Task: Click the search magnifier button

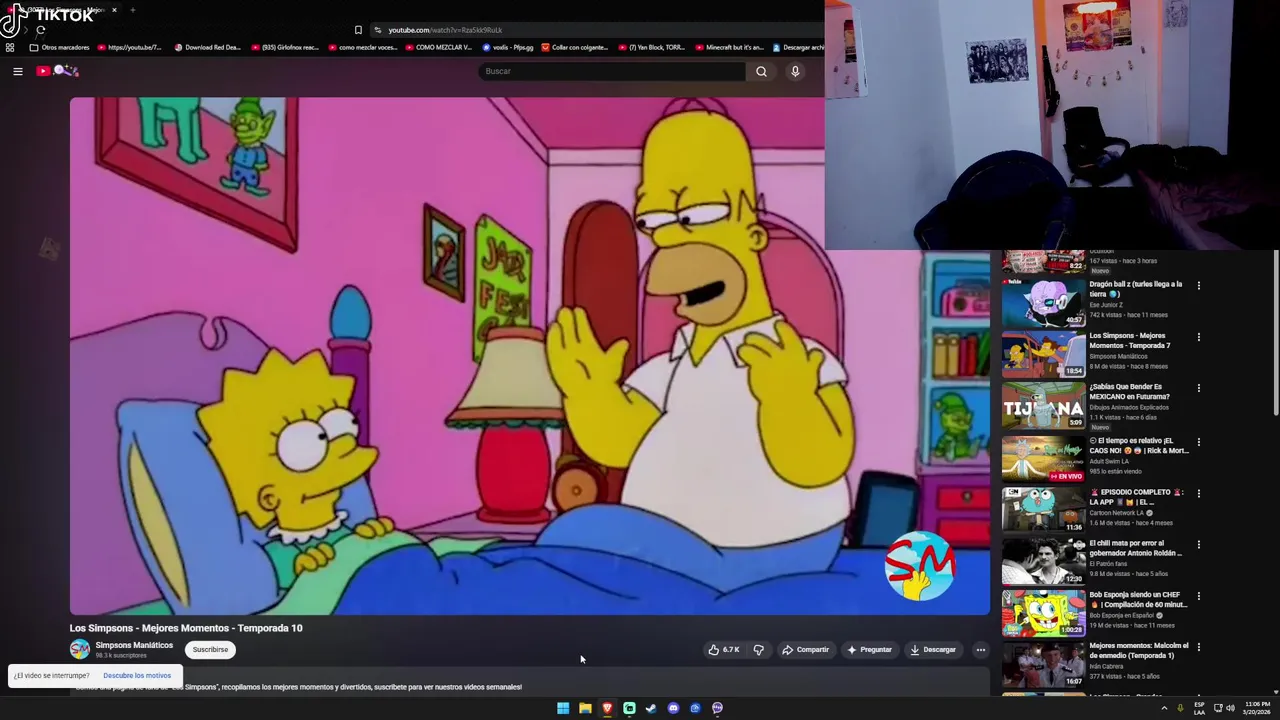Action: pyautogui.click(x=761, y=71)
